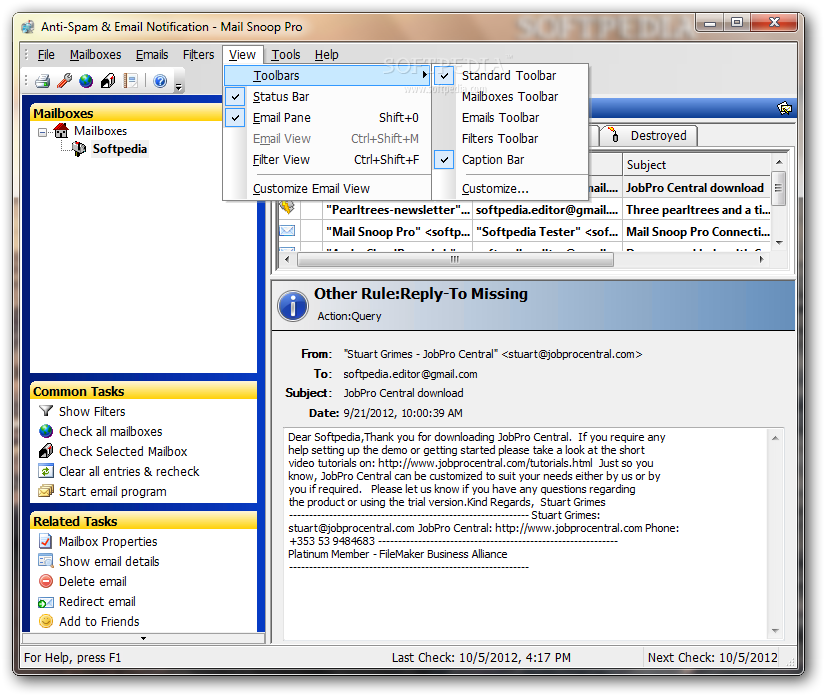The height and width of the screenshot is (696, 825).
Task: Open the Filters menu
Action: point(198,55)
